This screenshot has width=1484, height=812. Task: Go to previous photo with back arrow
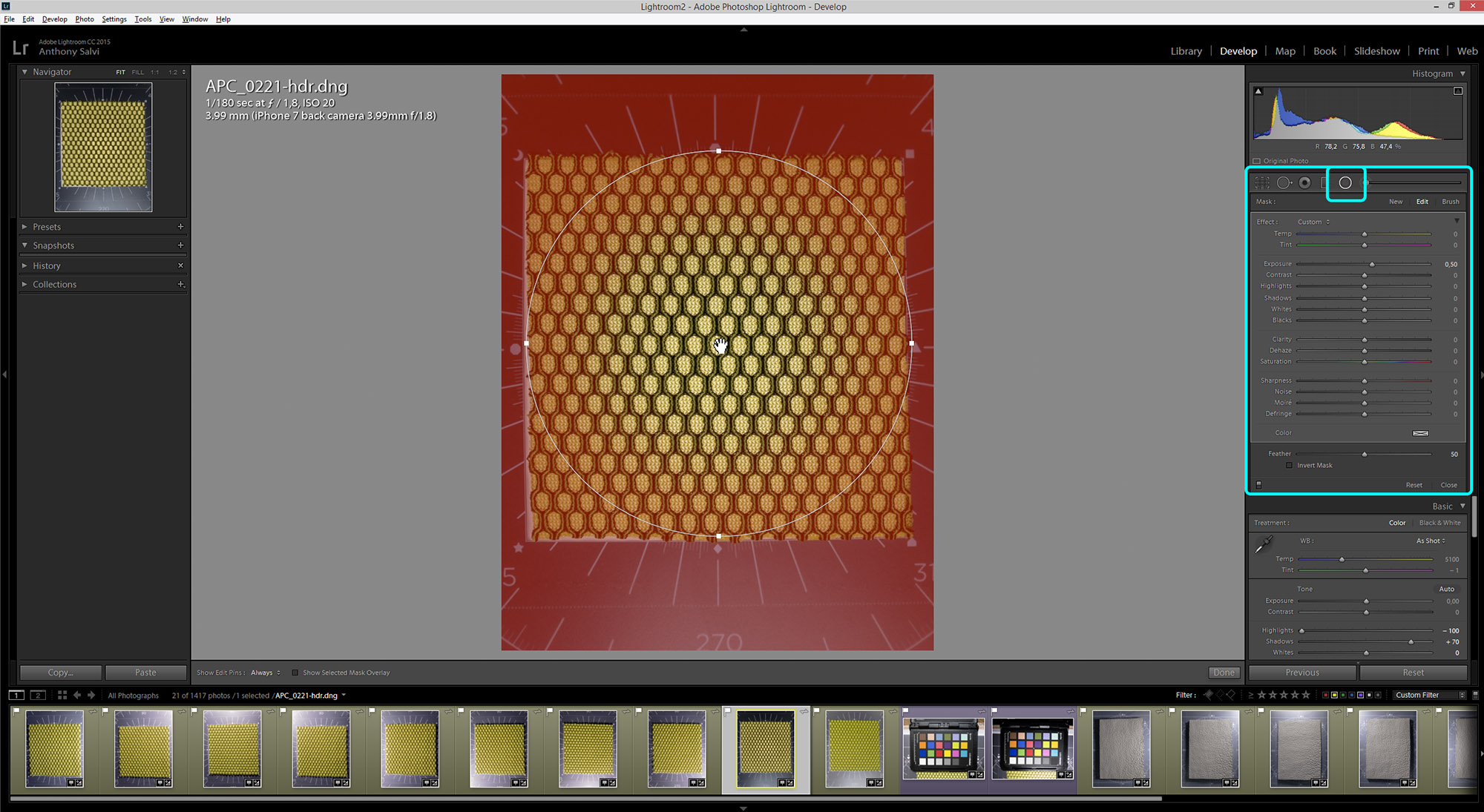(x=77, y=695)
